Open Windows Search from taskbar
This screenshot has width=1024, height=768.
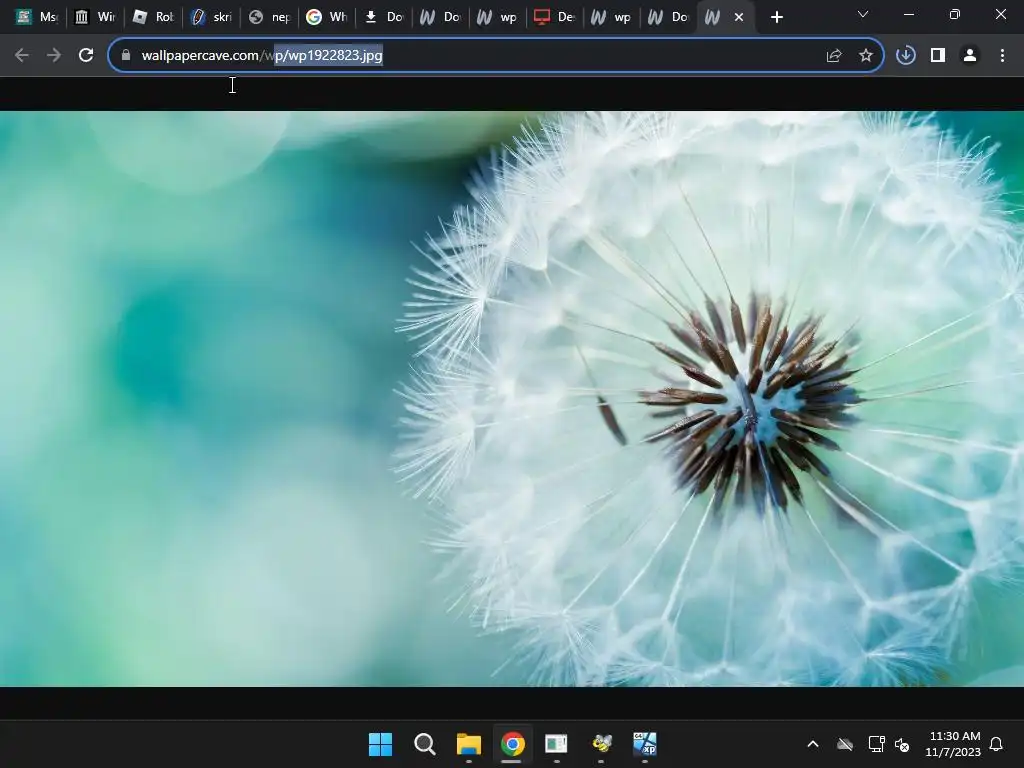424,744
